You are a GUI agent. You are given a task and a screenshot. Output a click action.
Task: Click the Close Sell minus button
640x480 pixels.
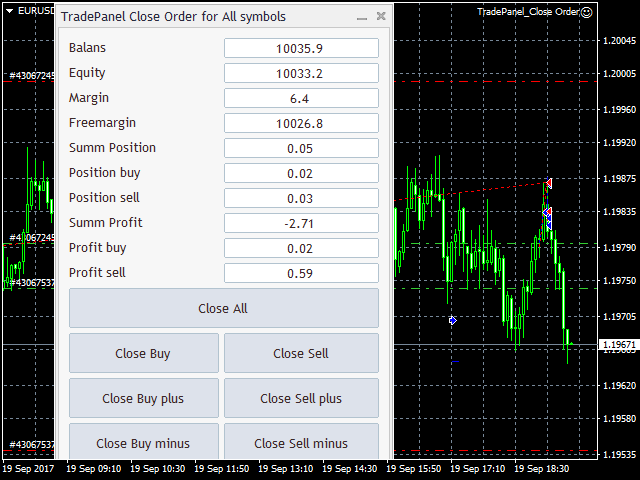pos(301,442)
